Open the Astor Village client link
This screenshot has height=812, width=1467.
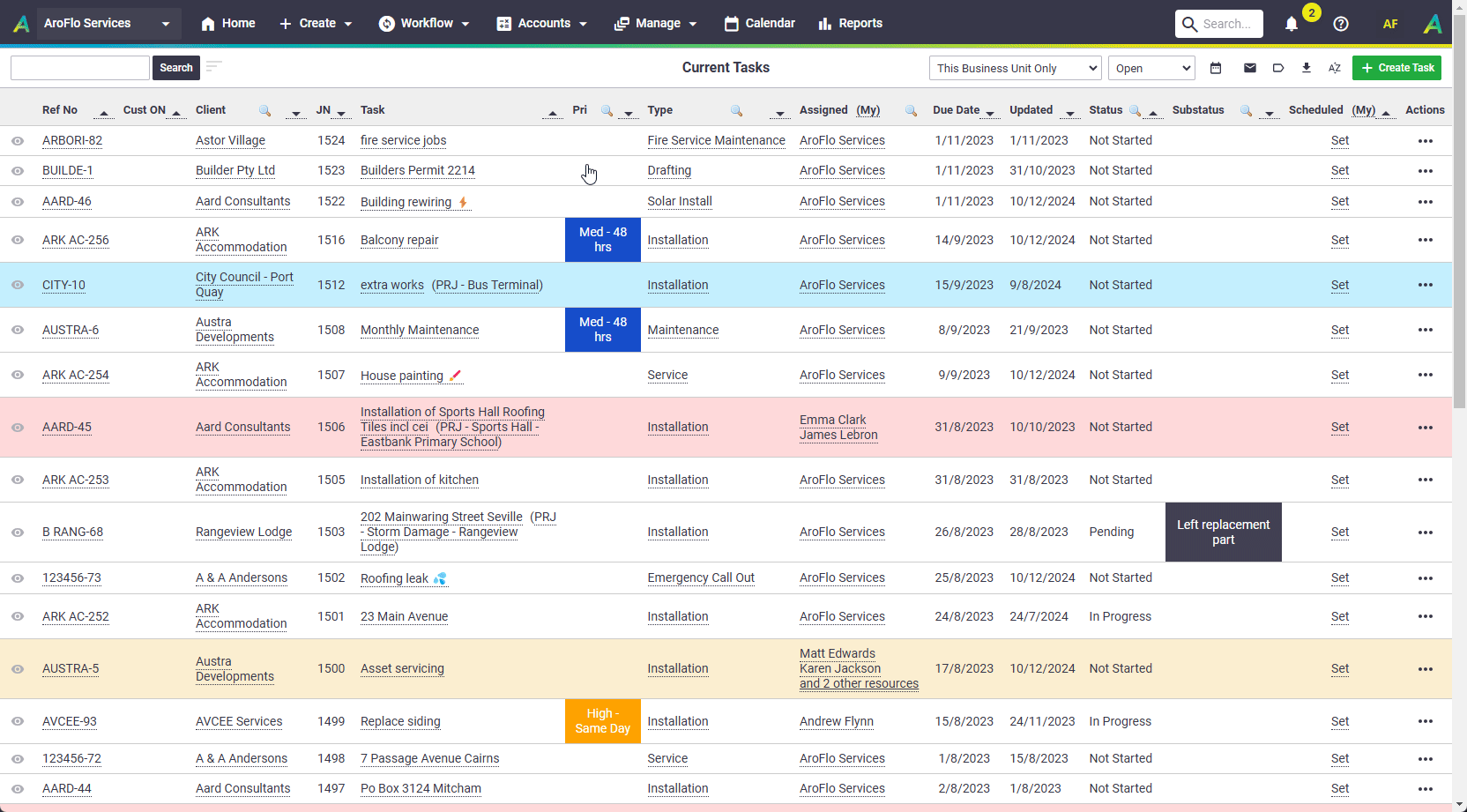(230, 140)
